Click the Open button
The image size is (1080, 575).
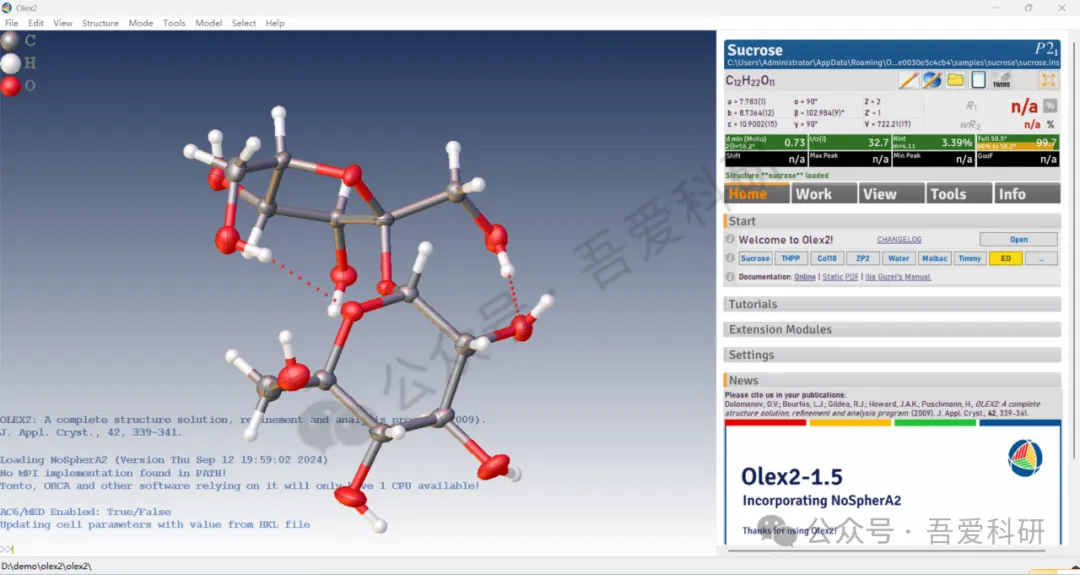(x=1019, y=240)
